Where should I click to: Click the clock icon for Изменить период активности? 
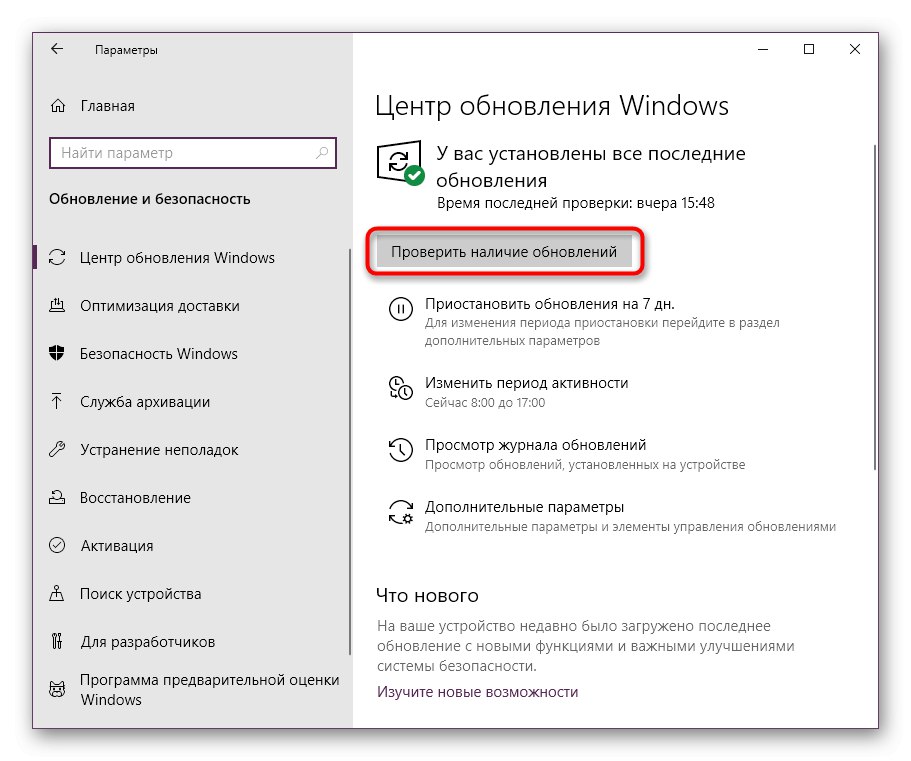tap(400, 388)
